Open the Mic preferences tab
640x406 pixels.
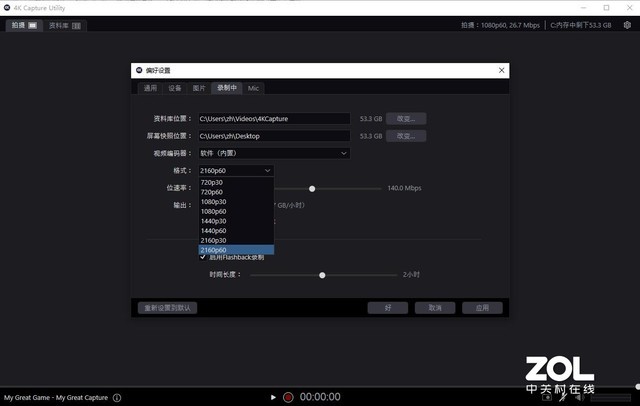pos(253,88)
